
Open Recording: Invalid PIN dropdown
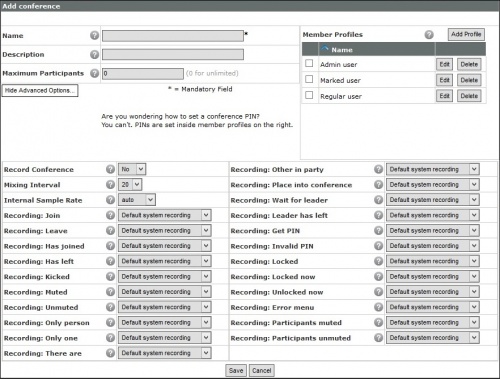coord(433,246)
